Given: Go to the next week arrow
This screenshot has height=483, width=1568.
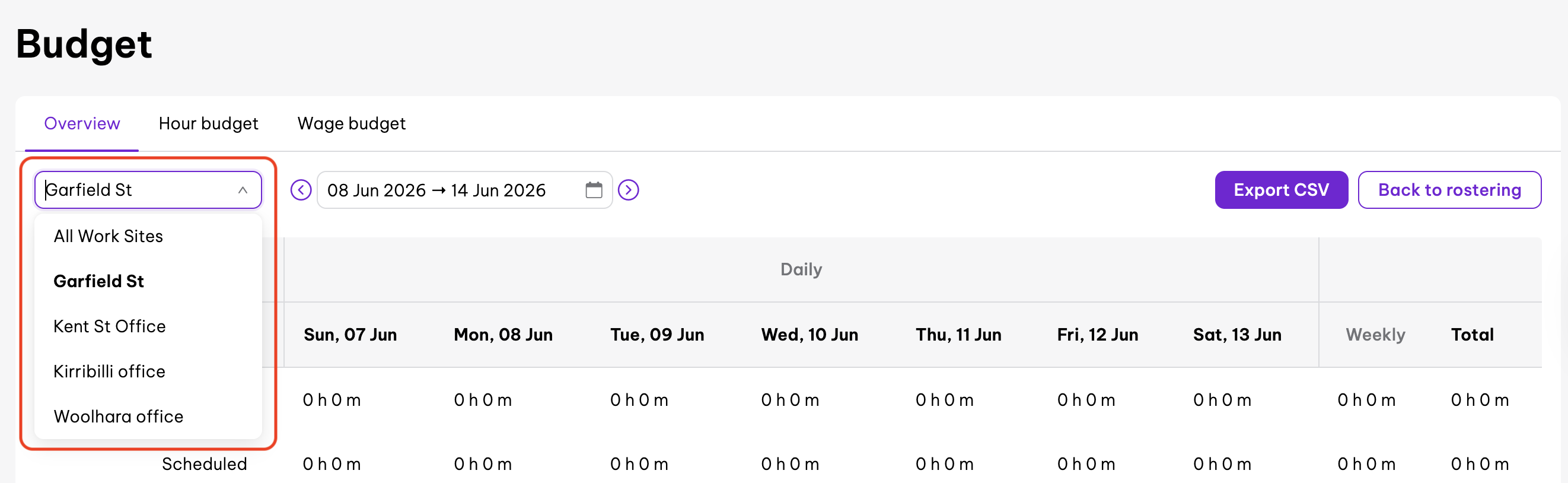Looking at the screenshot, I should (x=628, y=190).
